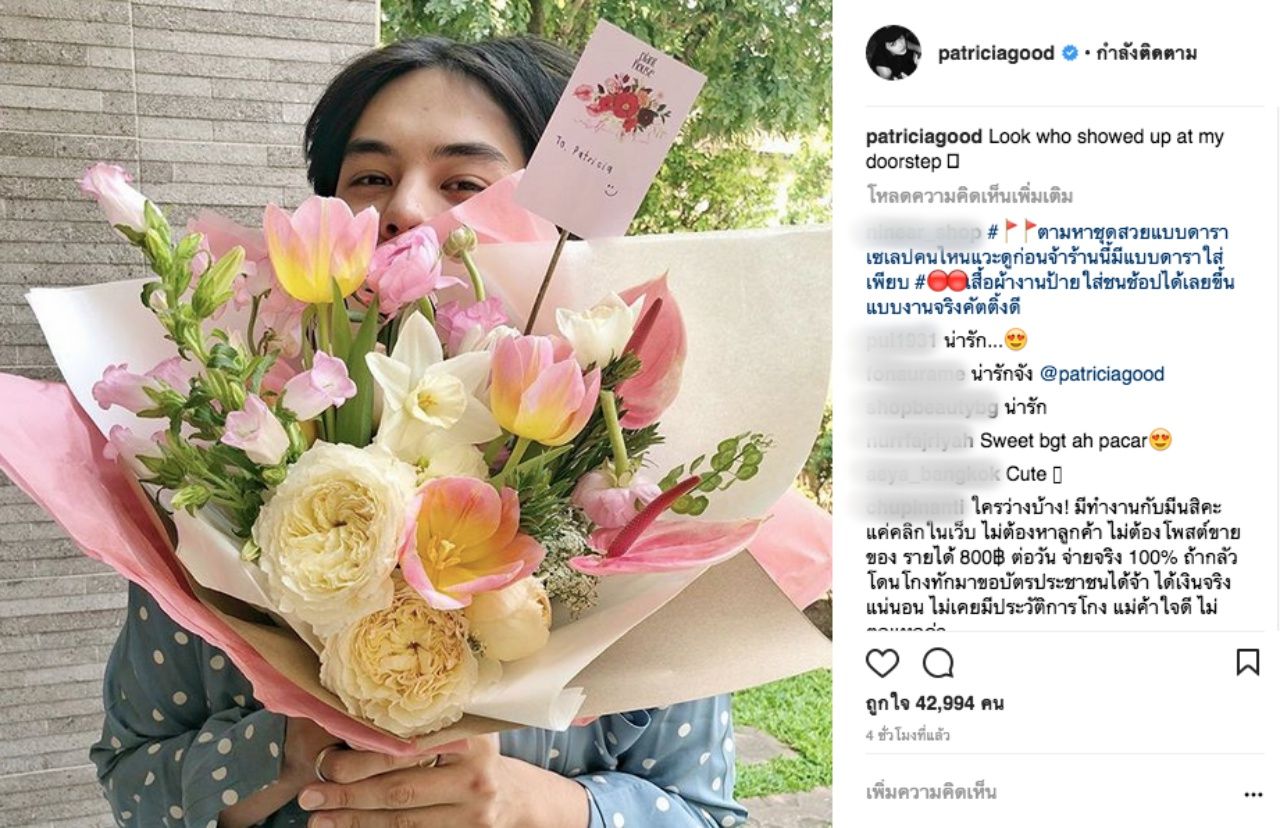The width and height of the screenshot is (1280, 828).
Task: Open the commenter profile on the Sweet bgt ah pacar comment
Action: tap(920, 440)
